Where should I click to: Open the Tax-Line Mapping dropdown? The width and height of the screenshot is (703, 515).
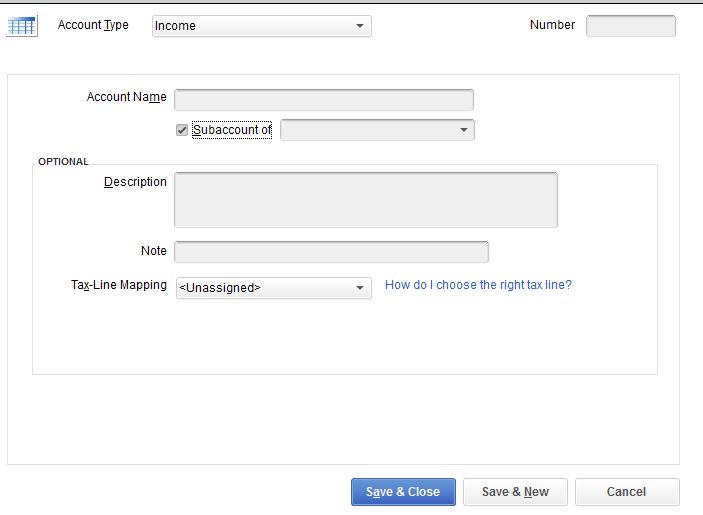[x=273, y=288]
